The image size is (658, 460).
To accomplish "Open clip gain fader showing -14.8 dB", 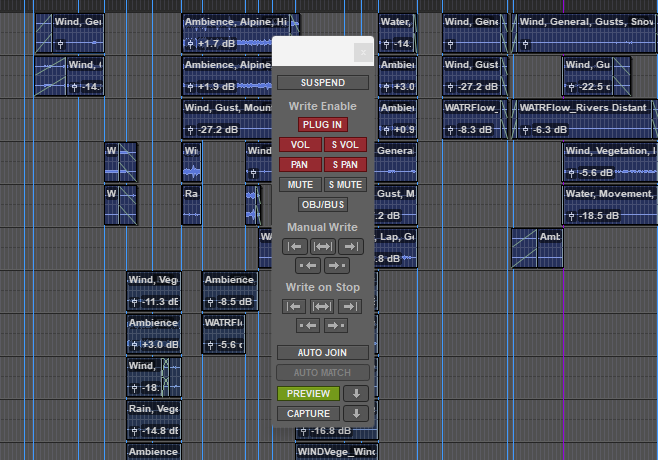I will (x=134, y=431).
